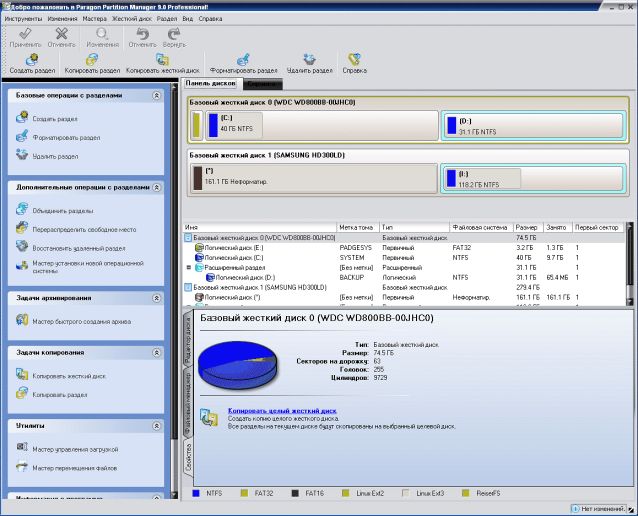This screenshot has height=516, width=638.
Task: Click the Удалить раздел sidebar icon
Action: 22,155
